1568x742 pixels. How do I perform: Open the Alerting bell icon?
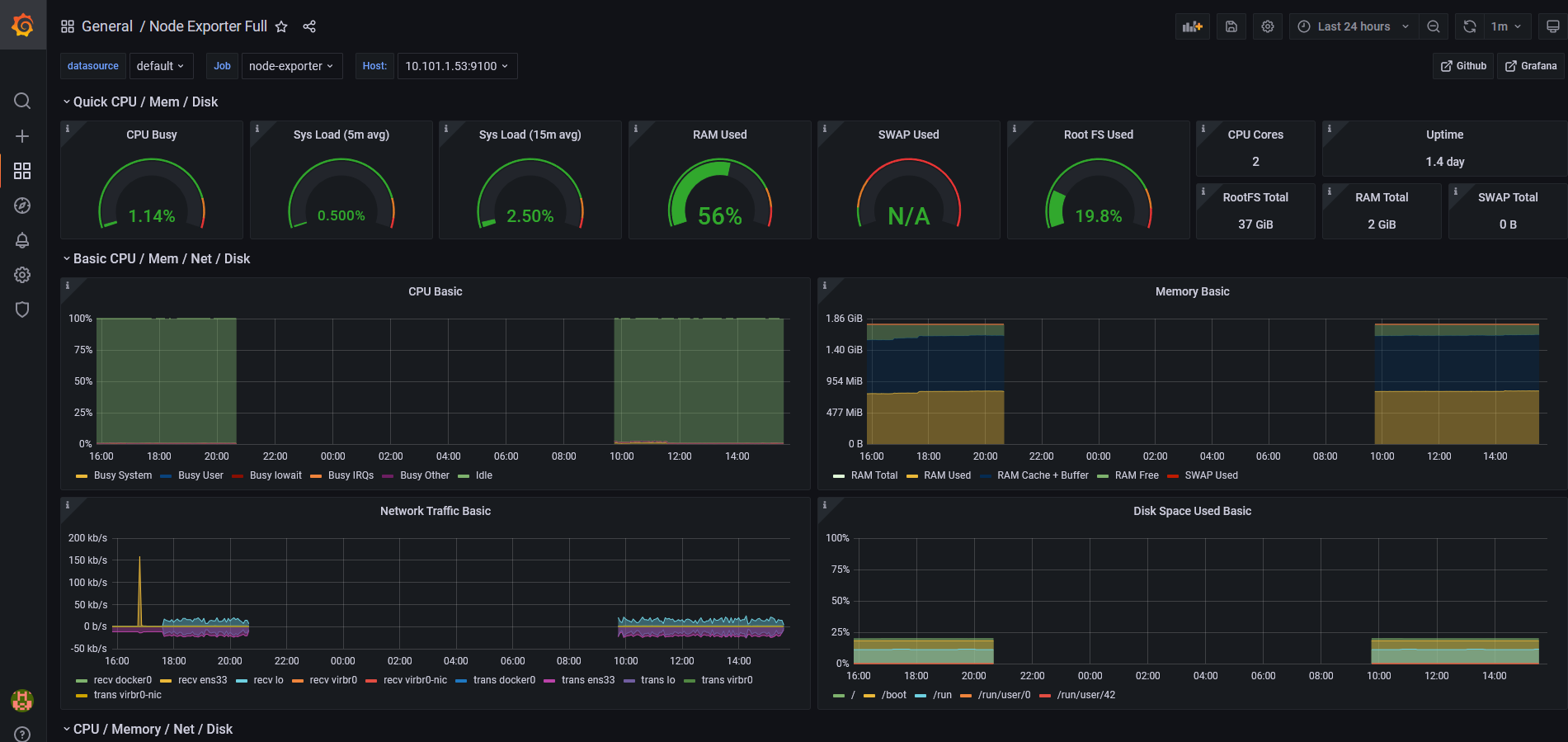22,240
